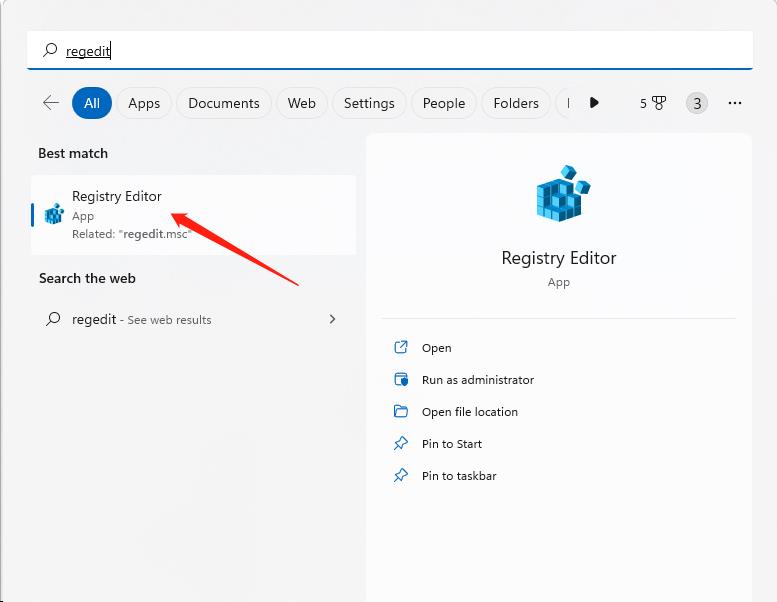
Task: Open Registry Editor from the preview pane
Action: click(436, 348)
